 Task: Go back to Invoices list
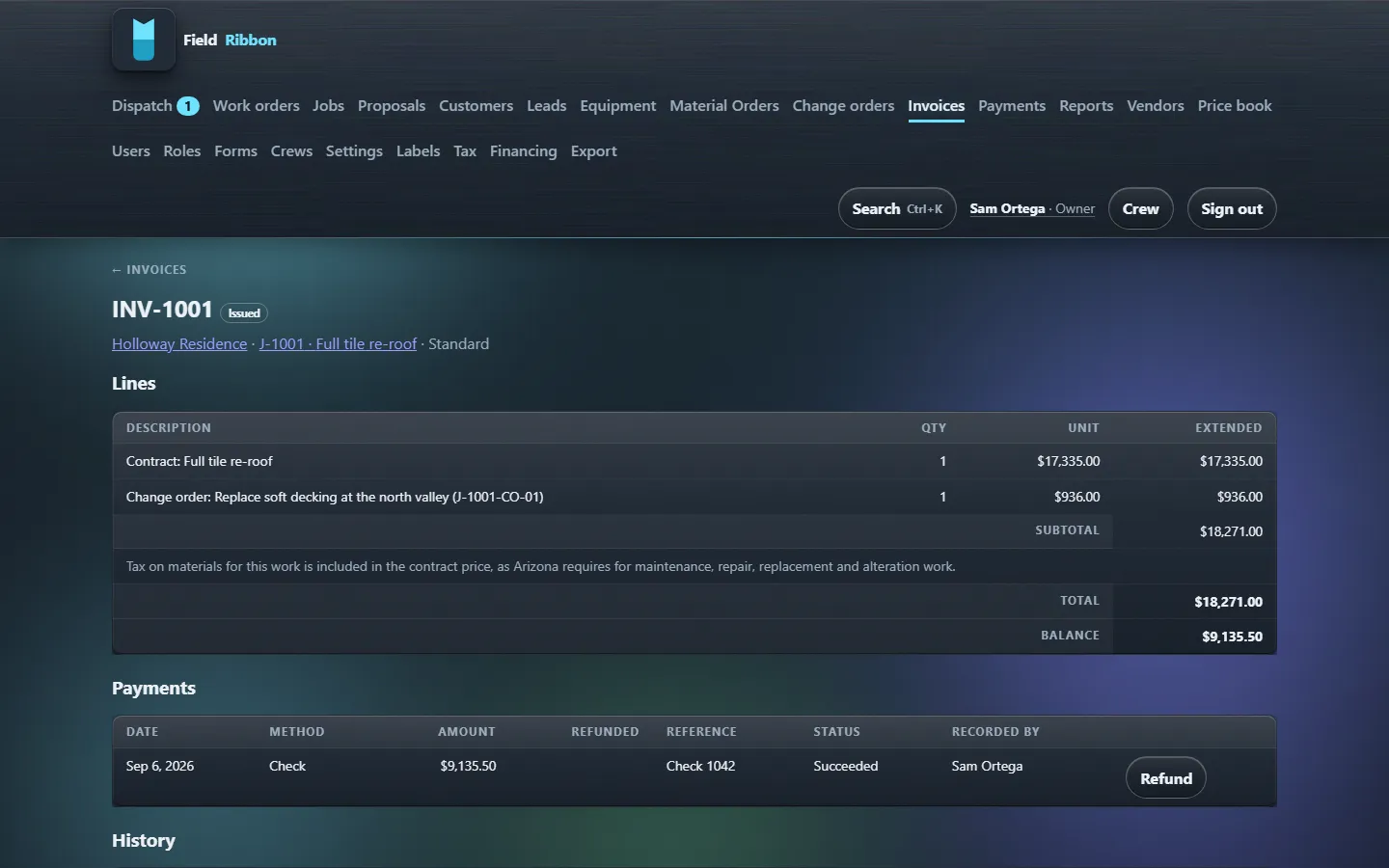150,270
